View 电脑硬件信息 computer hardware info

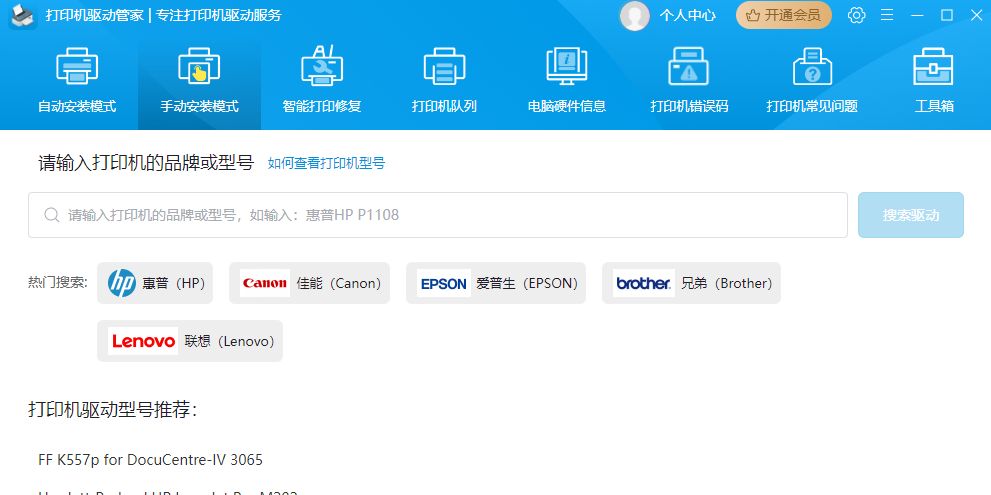point(566,82)
